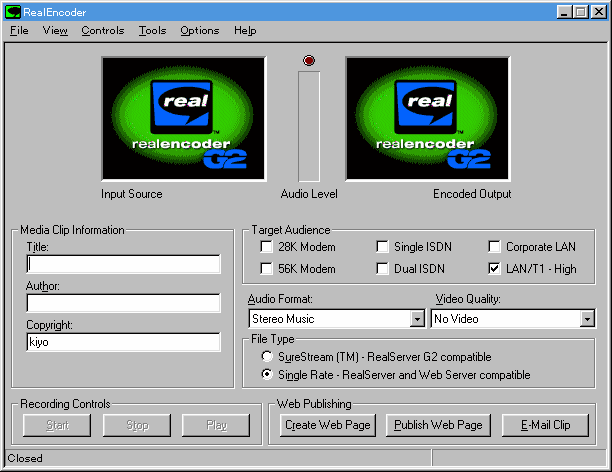Tick the Corporate LAN checkbox
This screenshot has height=472, width=612.
click(x=494, y=247)
